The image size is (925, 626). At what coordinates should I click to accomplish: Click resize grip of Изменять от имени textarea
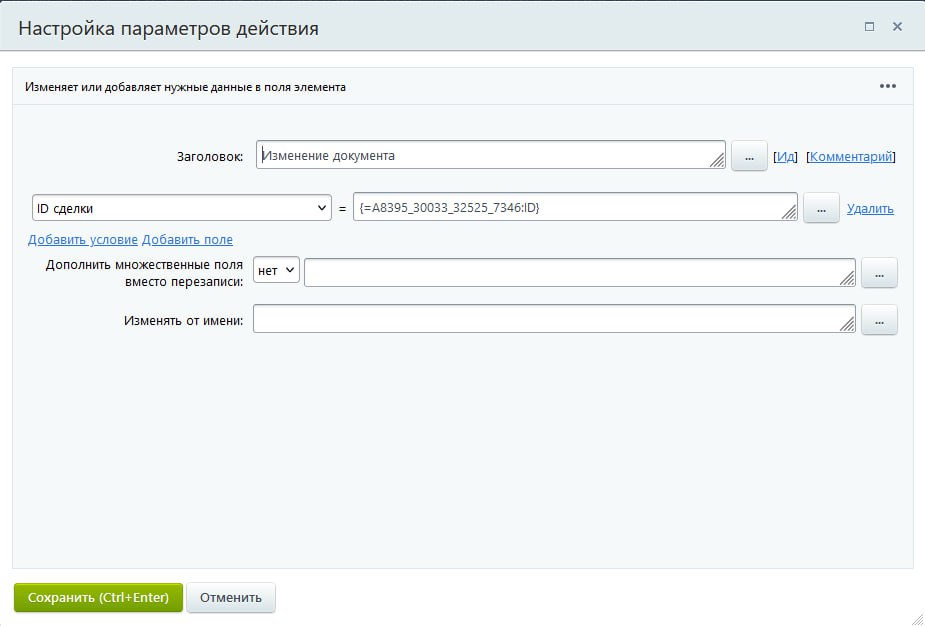(847, 324)
